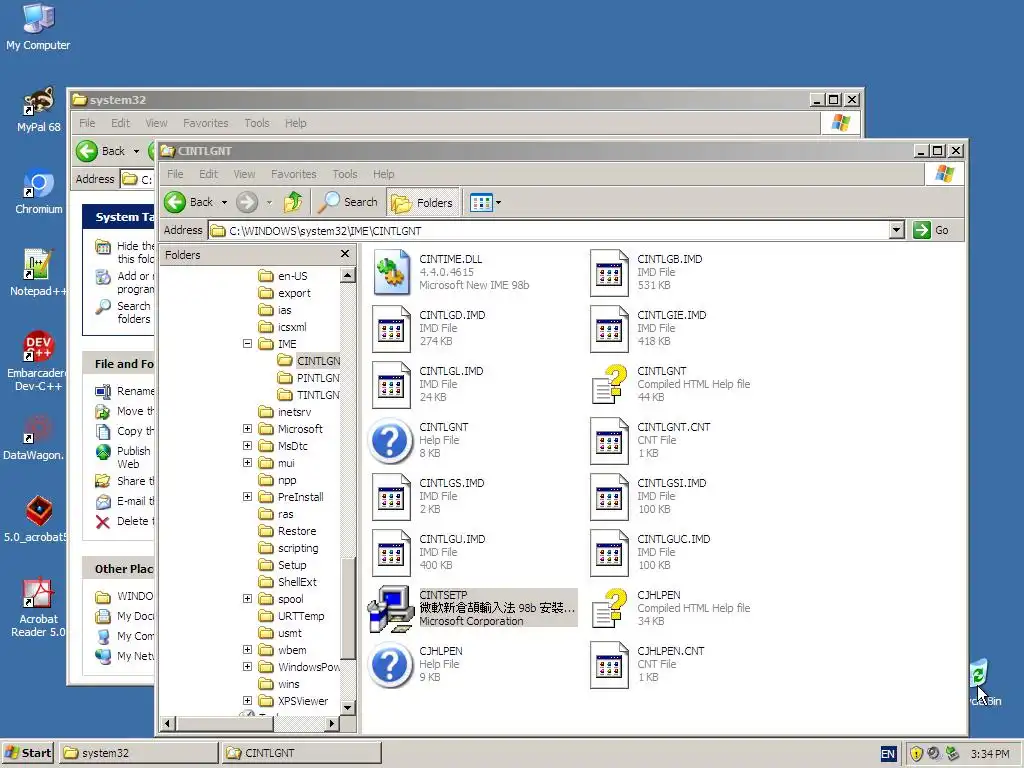This screenshot has width=1024, height=768.
Task: Open the Edit menu in CINTLGNT window
Action: click(x=208, y=174)
